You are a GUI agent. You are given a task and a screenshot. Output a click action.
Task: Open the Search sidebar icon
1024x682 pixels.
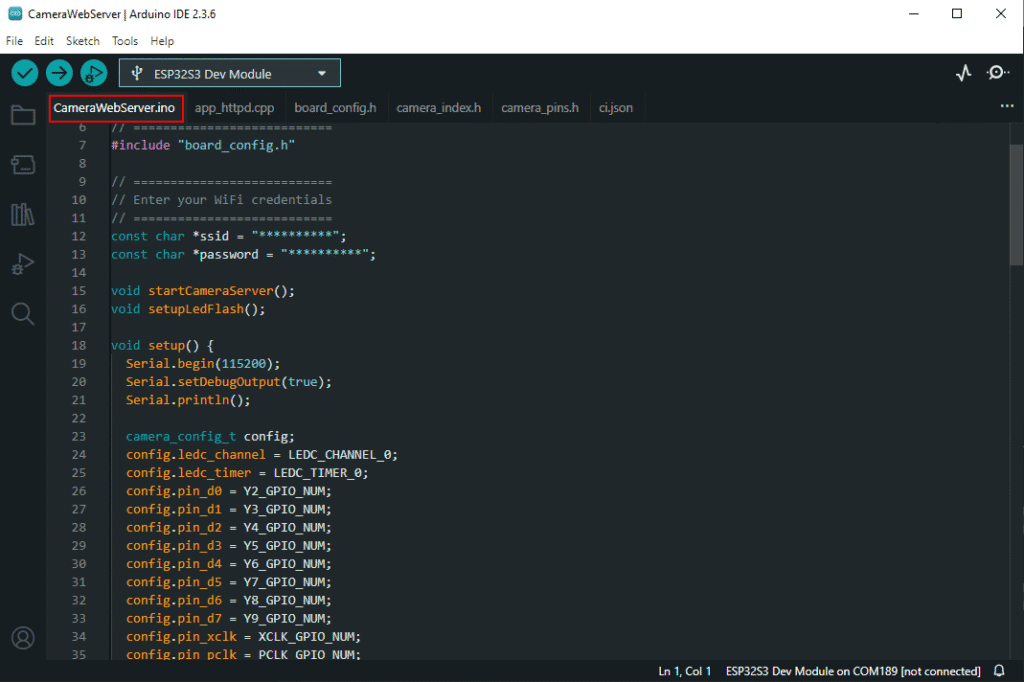pyautogui.click(x=23, y=314)
